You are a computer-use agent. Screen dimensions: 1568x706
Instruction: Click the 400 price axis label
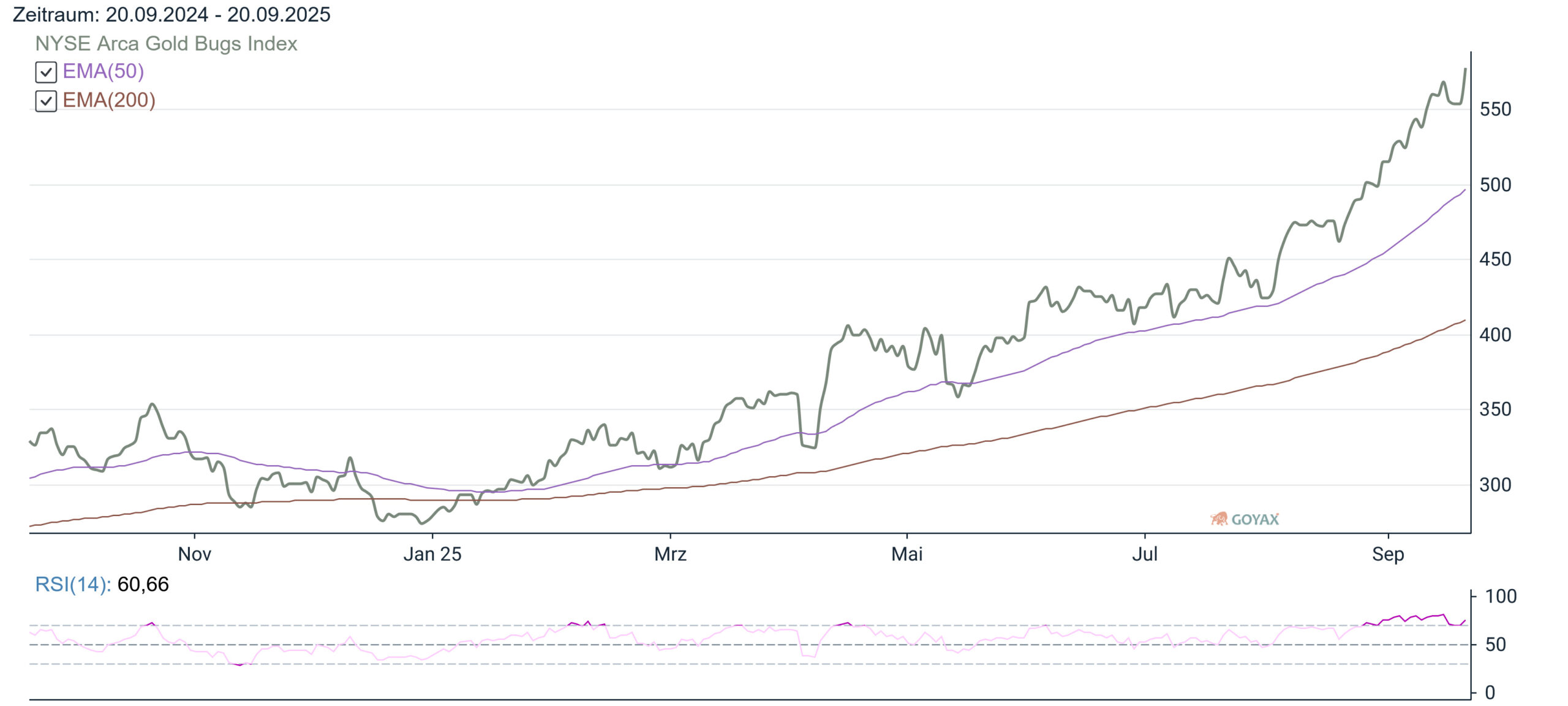(1495, 335)
